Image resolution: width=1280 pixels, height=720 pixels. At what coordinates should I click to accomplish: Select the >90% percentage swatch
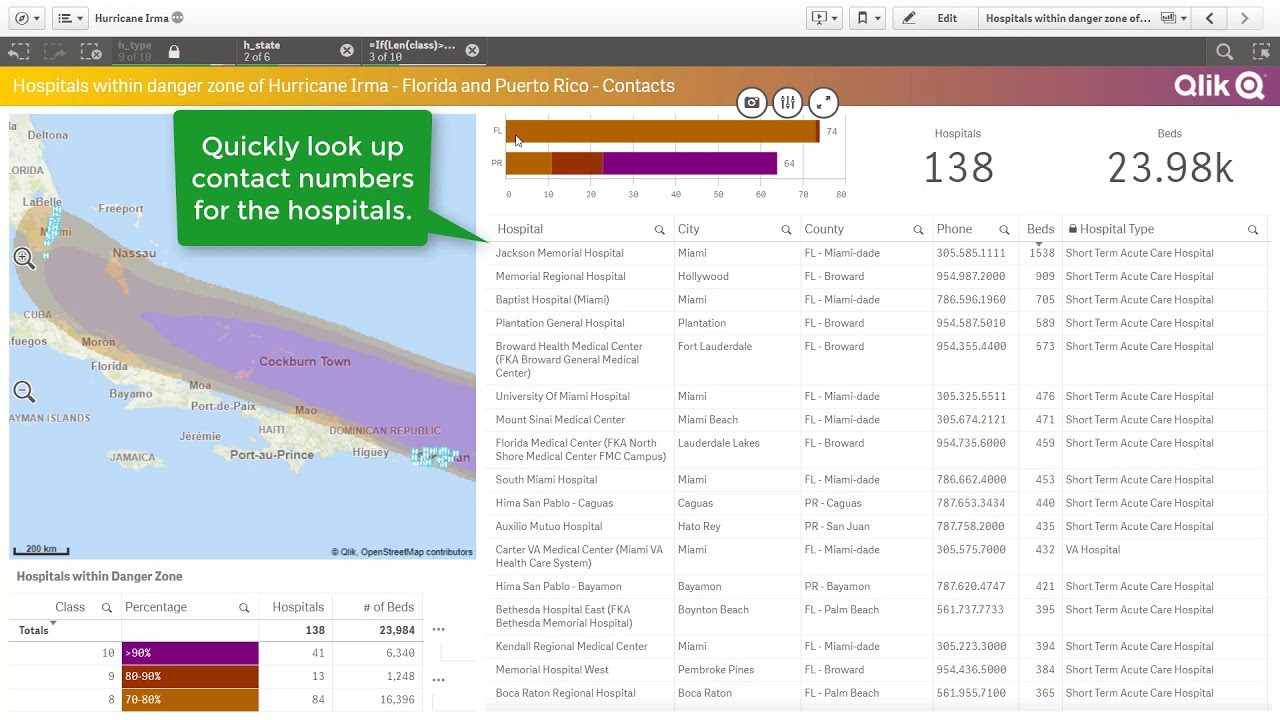click(190, 653)
